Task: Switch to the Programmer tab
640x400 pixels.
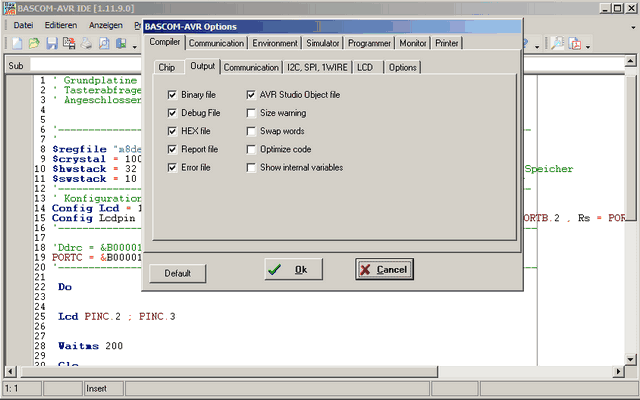Action: click(369, 43)
